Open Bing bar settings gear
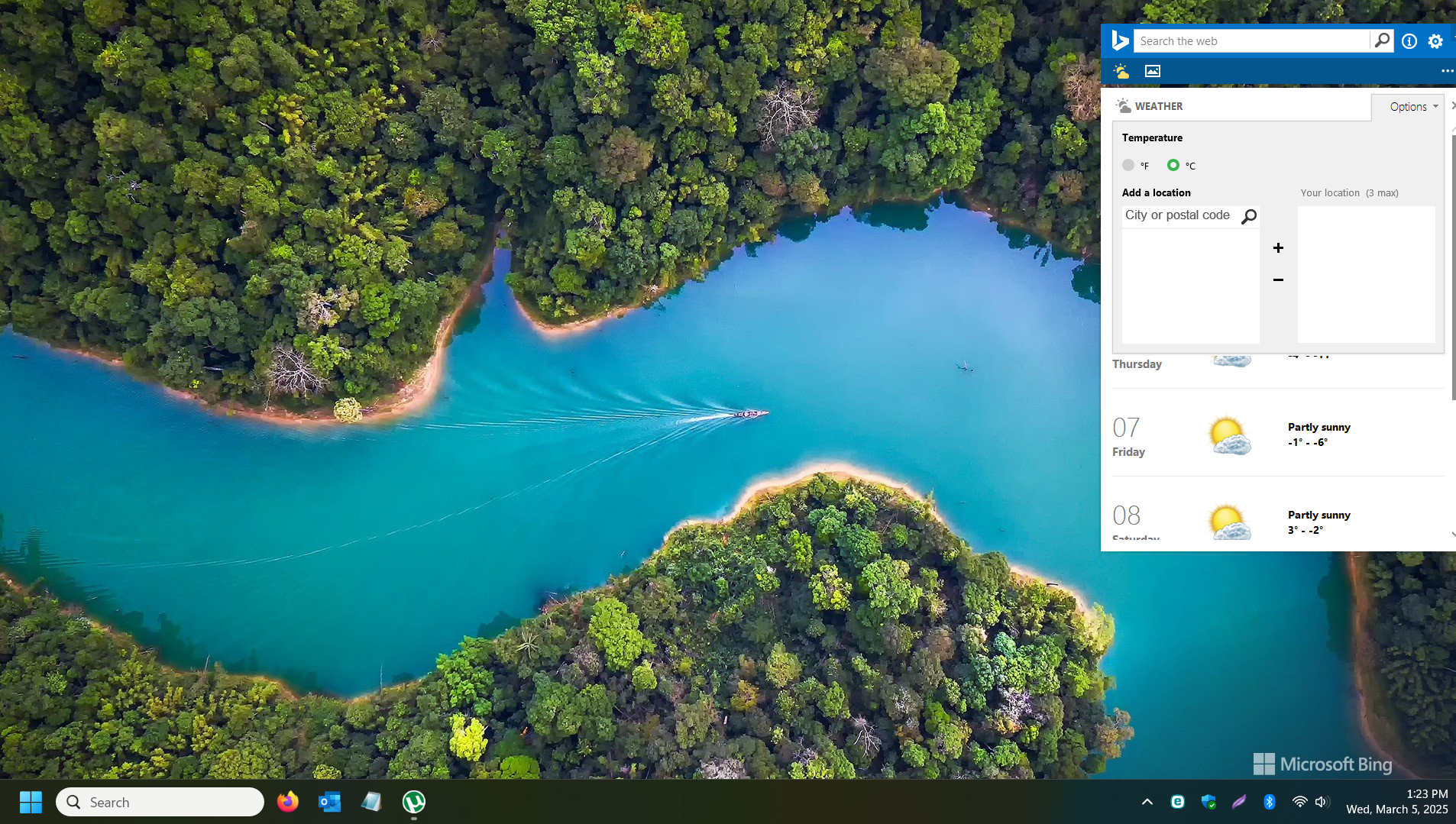Viewport: 1456px width, 824px height. pyautogui.click(x=1435, y=41)
